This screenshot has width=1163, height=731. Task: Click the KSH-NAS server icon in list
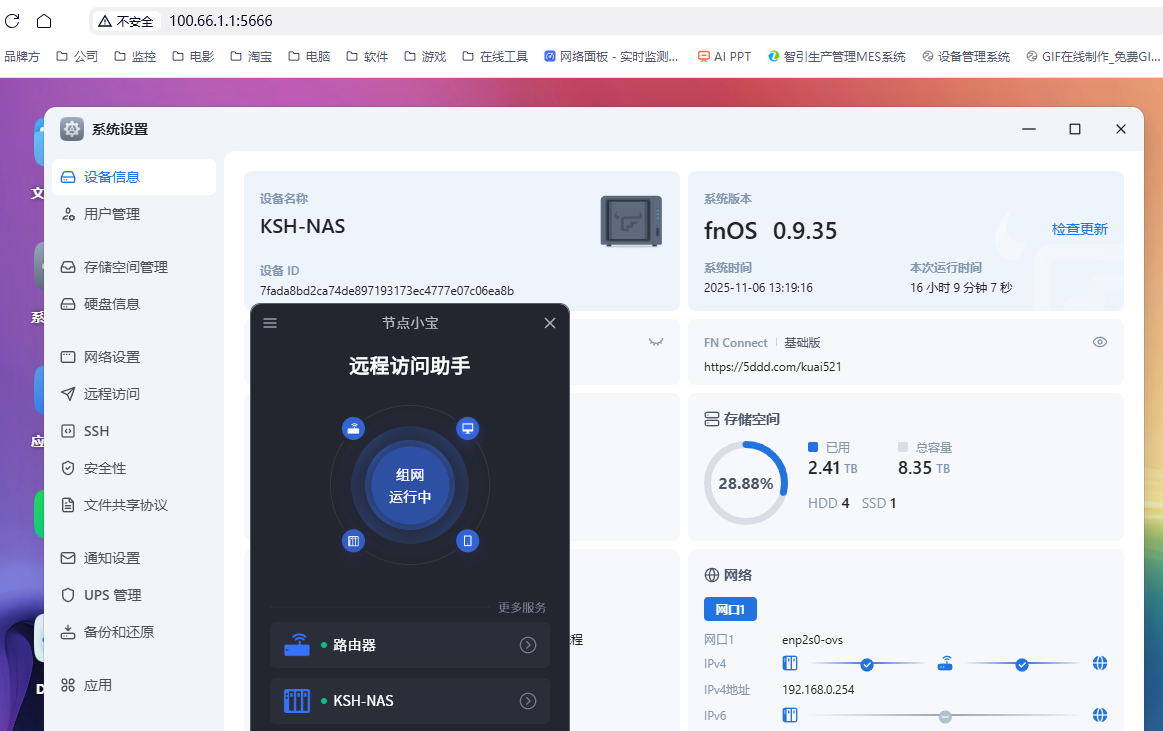coord(297,701)
